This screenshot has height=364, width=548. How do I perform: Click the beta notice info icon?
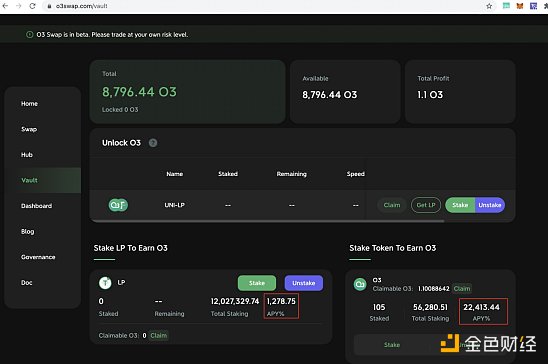click(x=30, y=35)
